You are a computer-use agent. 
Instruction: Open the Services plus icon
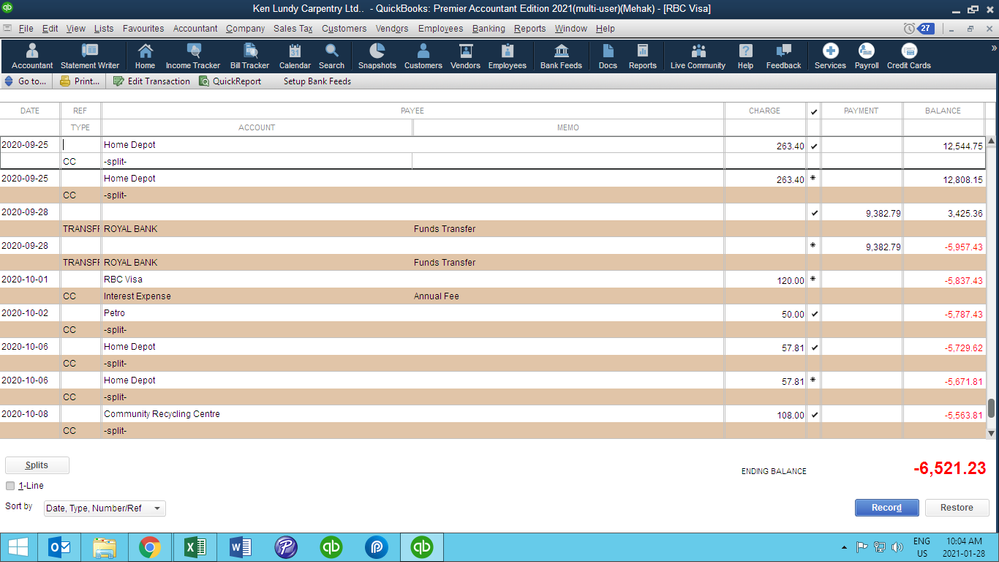pyautogui.click(x=830, y=56)
